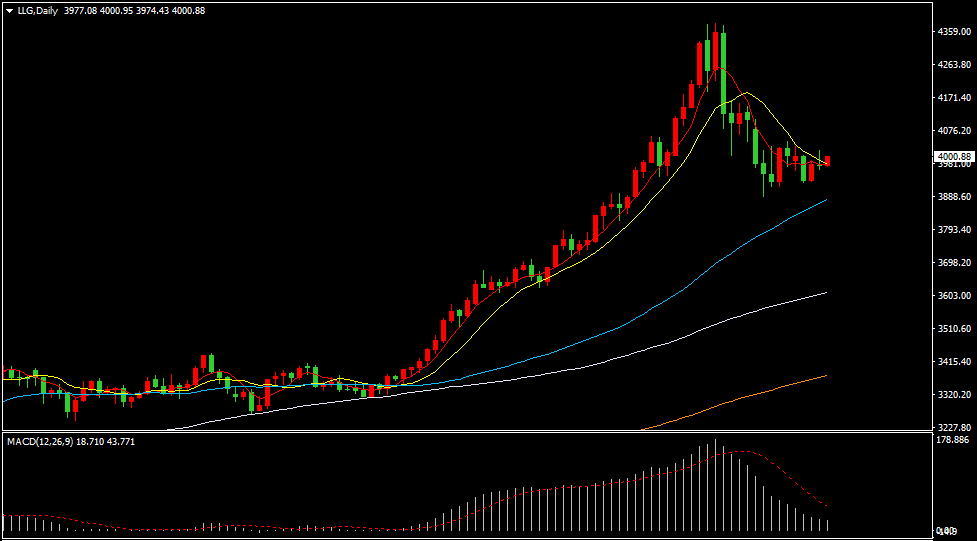Click the 3888.60 price scale label
The width and height of the screenshot is (977, 541).
coord(953,197)
